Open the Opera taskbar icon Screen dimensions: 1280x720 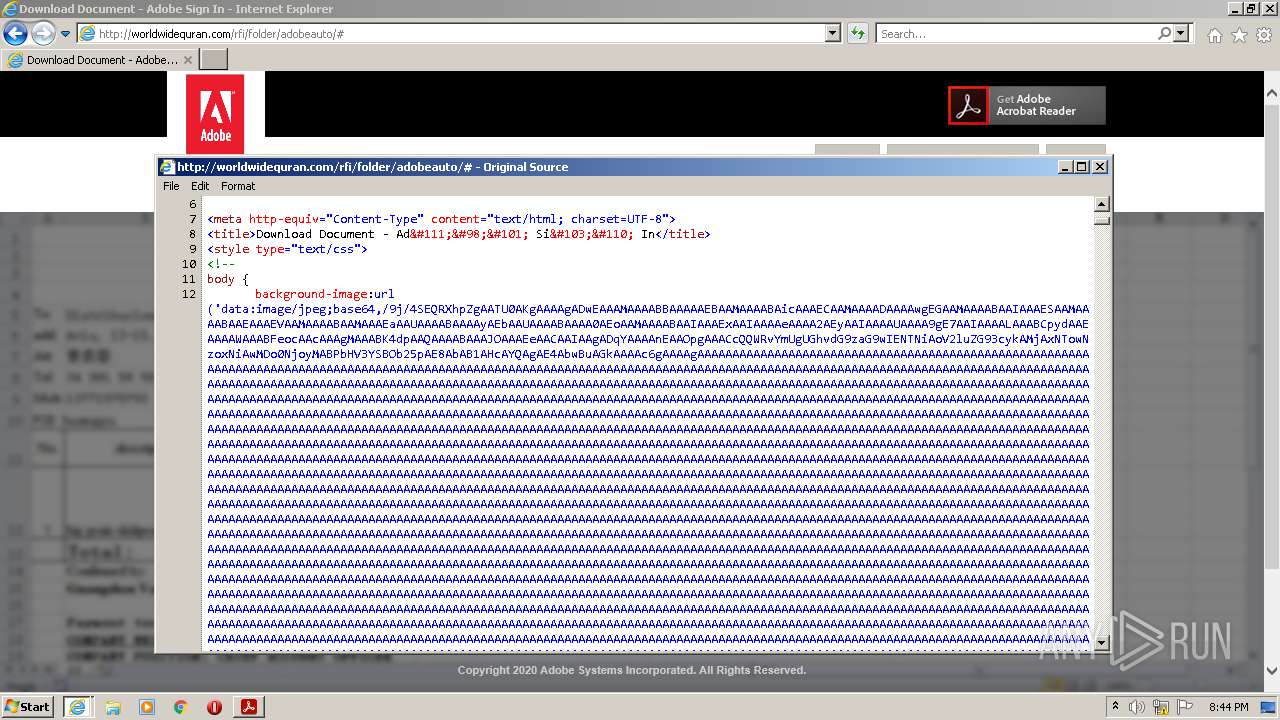(x=214, y=707)
